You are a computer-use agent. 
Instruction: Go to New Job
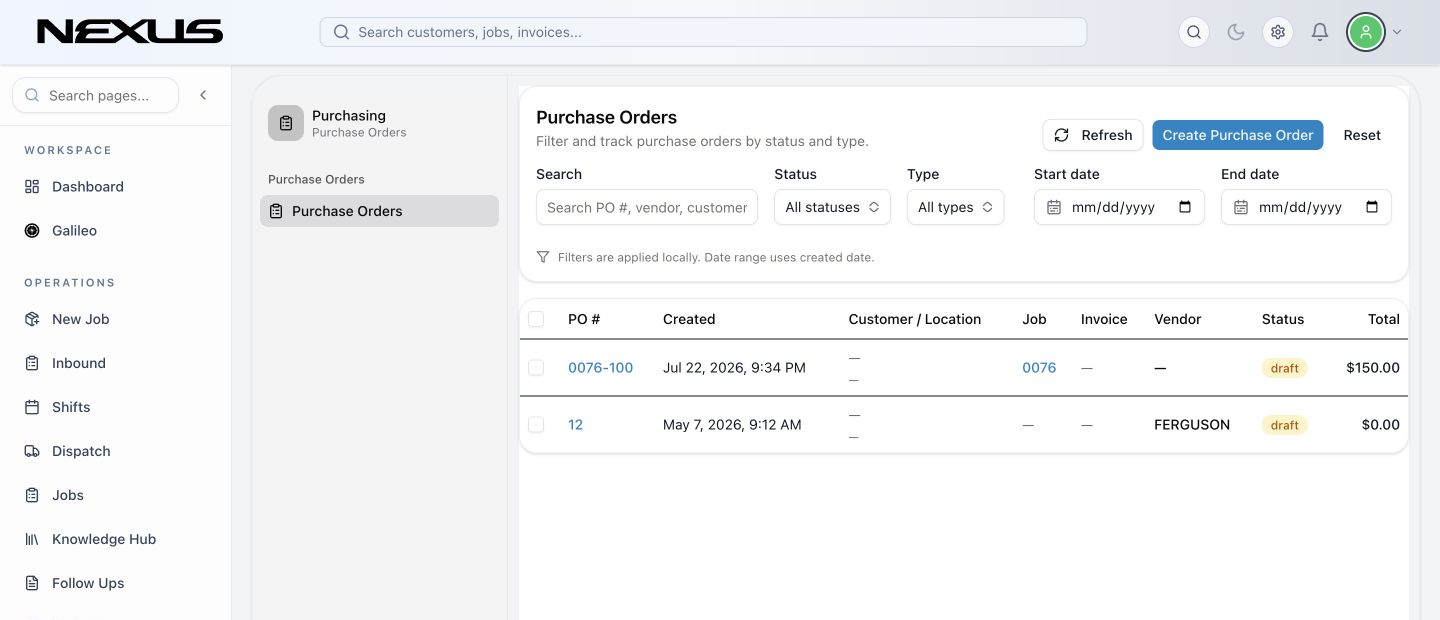coord(80,319)
